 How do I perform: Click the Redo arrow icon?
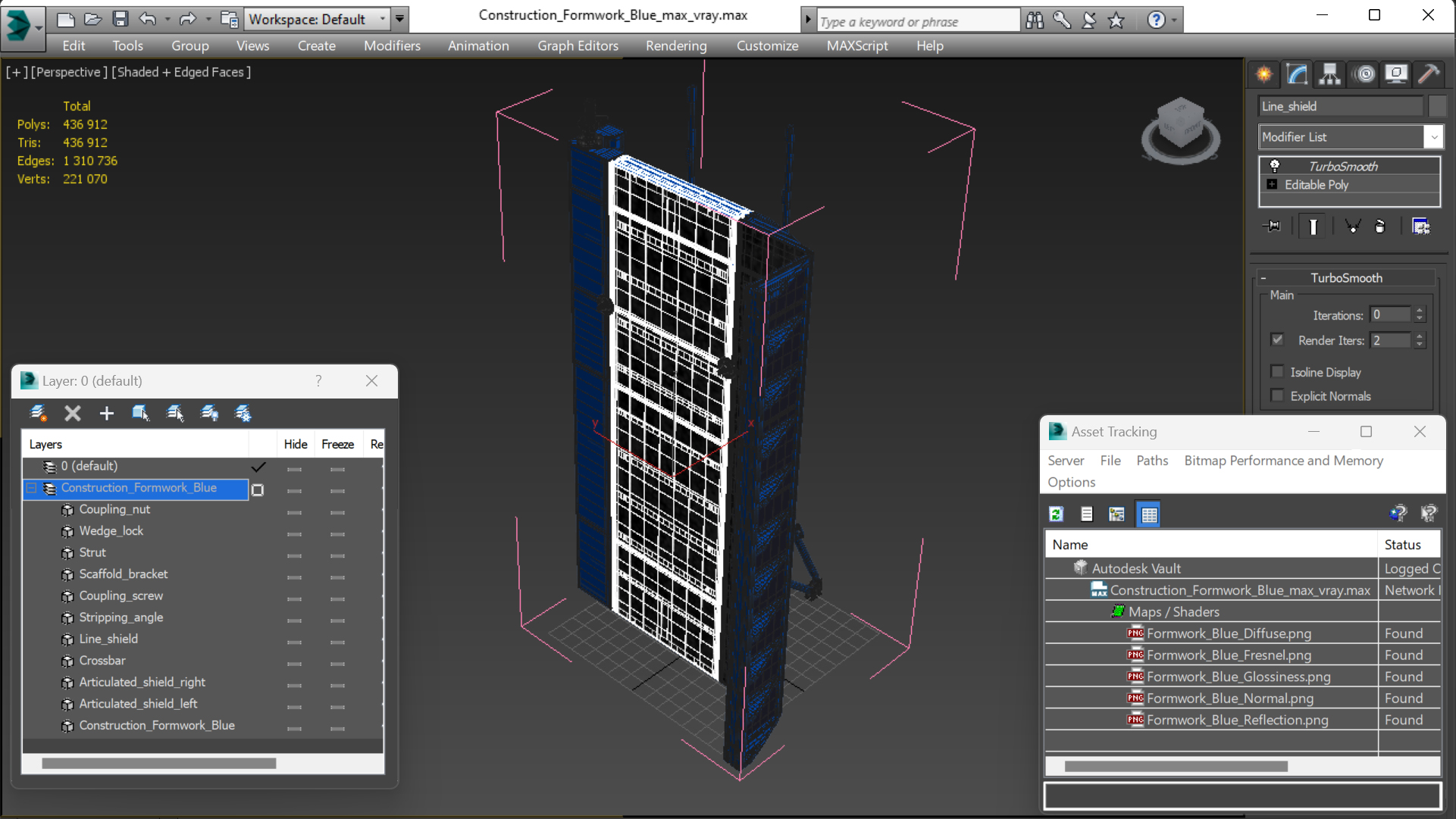(187, 19)
